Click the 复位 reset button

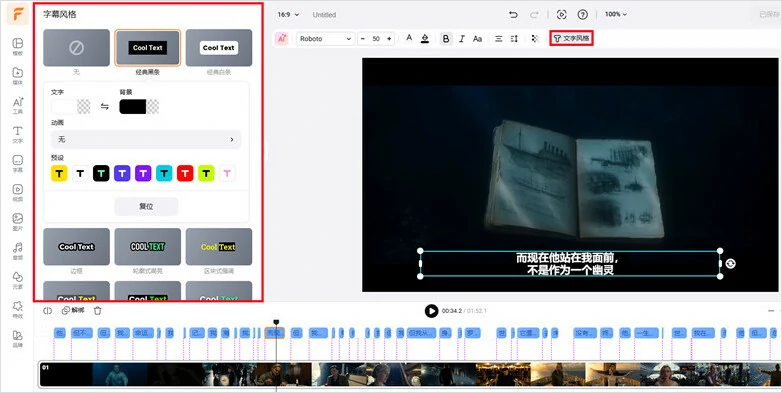point(146,206)
